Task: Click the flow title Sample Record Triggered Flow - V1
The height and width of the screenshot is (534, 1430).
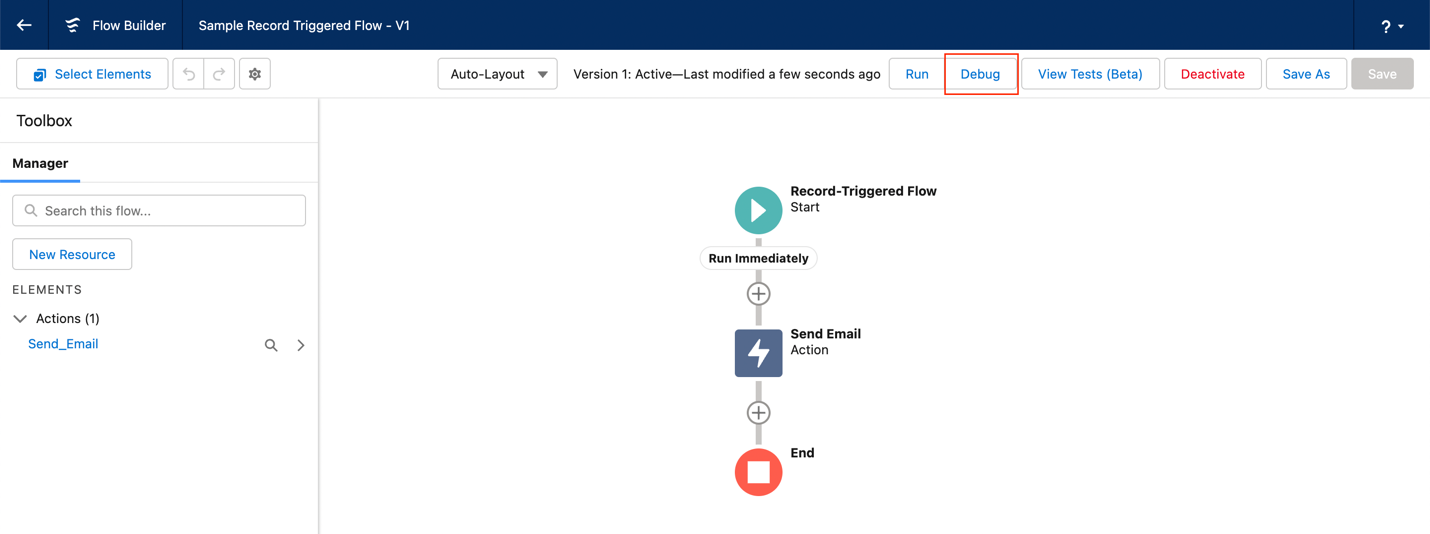Action: (x=304, y=25)
